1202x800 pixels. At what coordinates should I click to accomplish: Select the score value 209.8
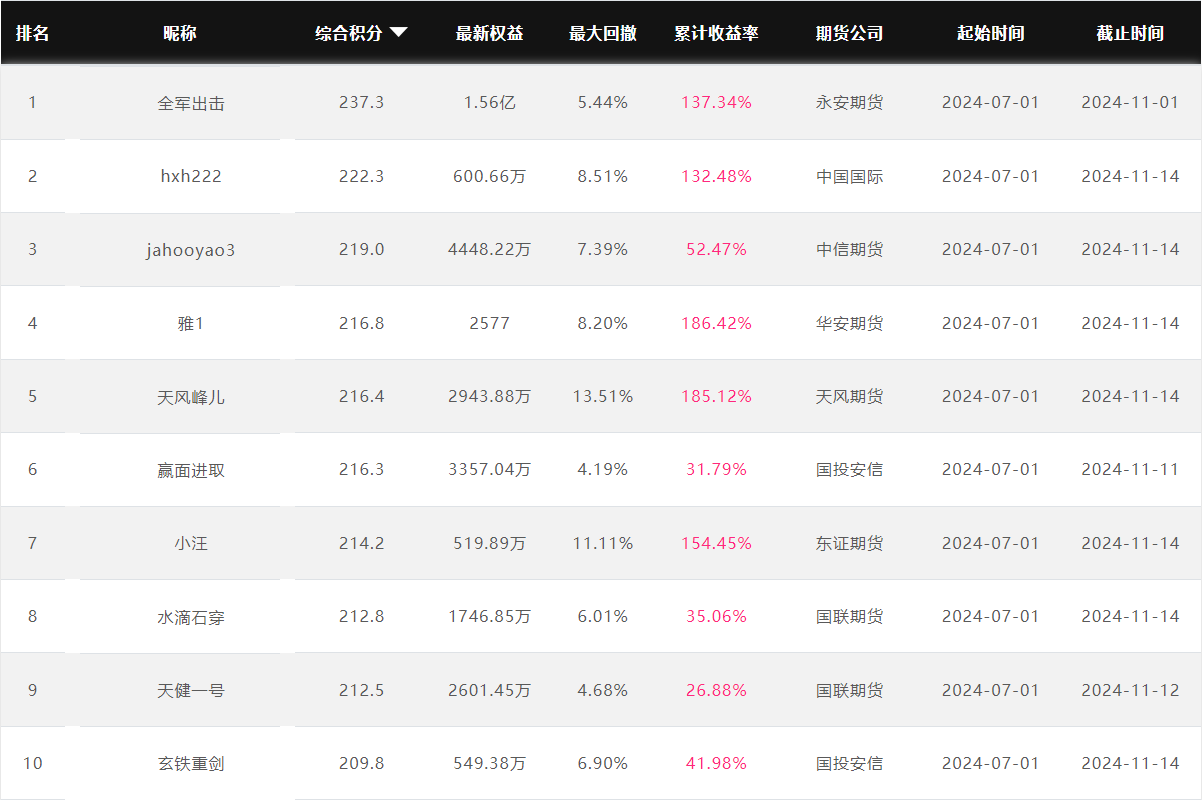coord(362,763)
